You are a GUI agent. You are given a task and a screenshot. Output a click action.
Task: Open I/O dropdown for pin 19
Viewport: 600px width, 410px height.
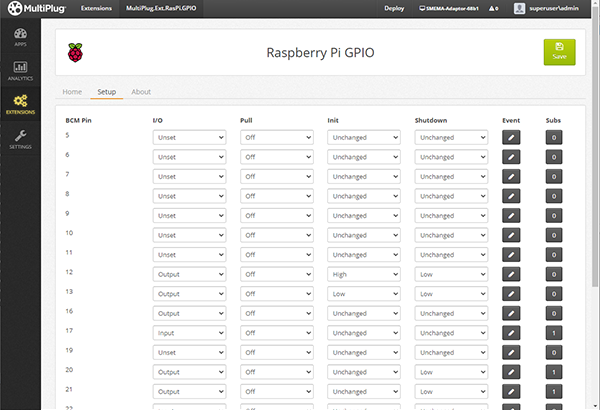pos(189,352)
